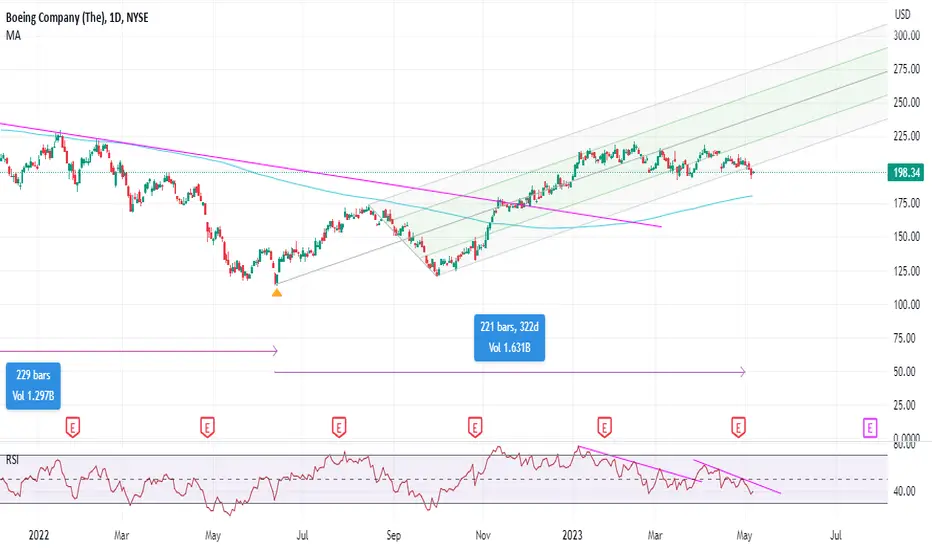This screenshot has height=550, width=932.
Task: Select the '229 bars' measurement box
Action: (x=33, y=385)
